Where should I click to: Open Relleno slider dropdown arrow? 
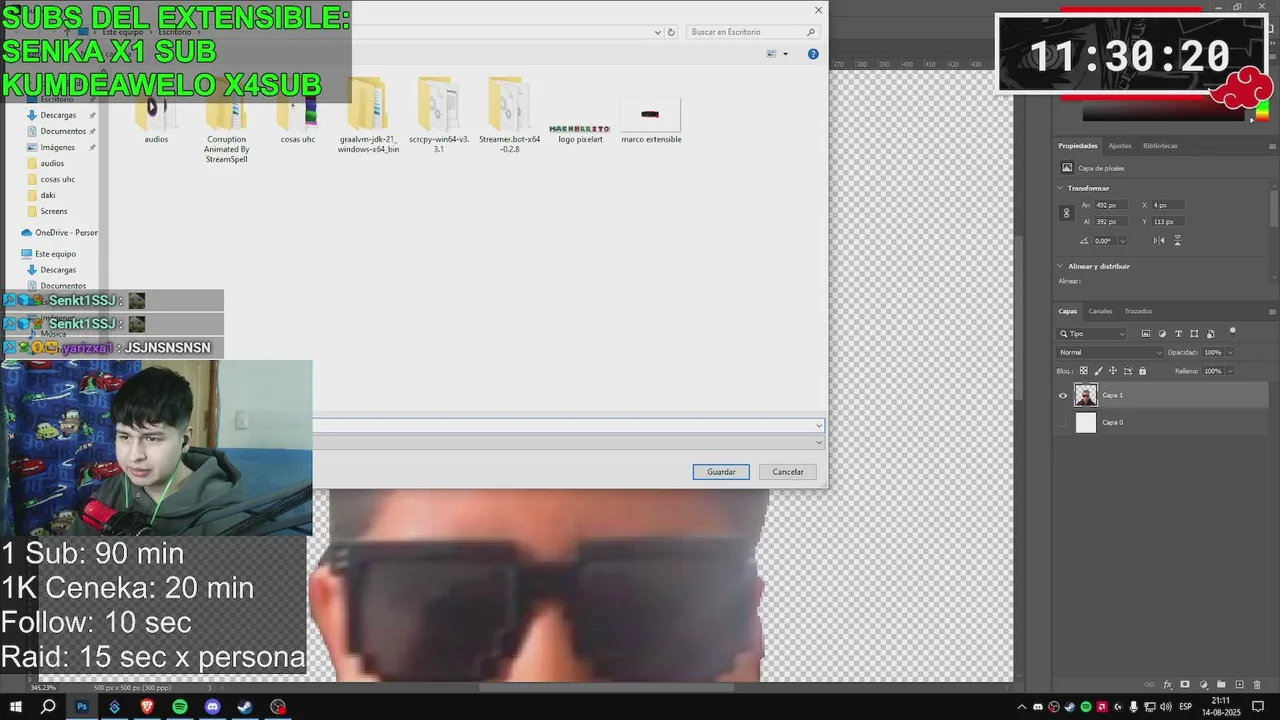tap(1230, 371)
